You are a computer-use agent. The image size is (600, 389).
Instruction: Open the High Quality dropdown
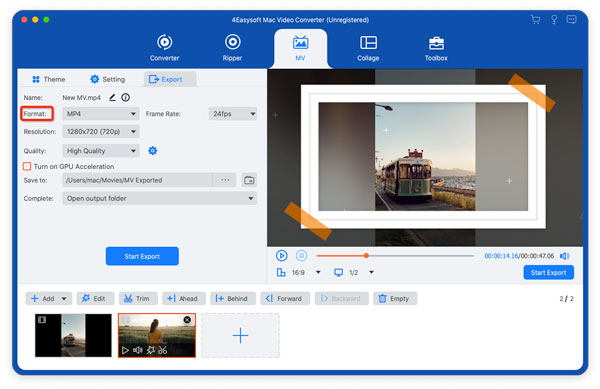(x=101, y=151)
